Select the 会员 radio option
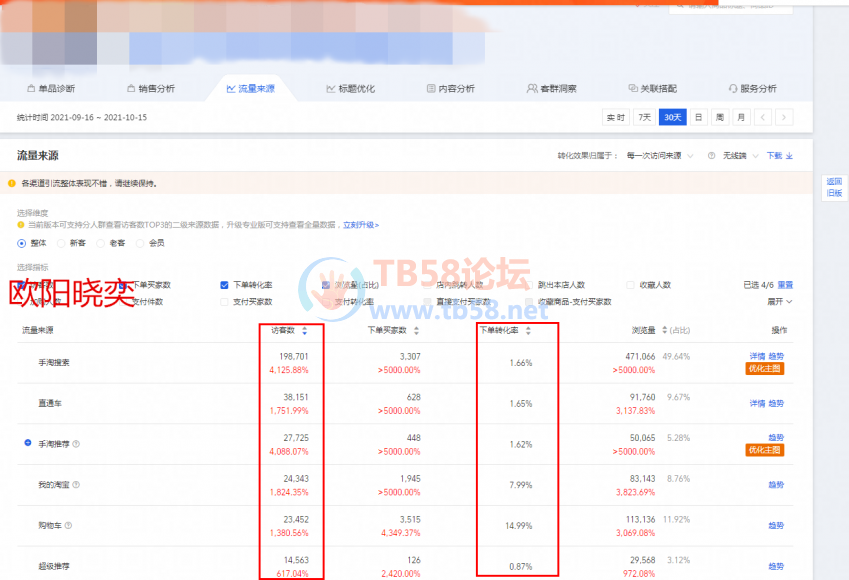This screenshot has height=580, width=849. click(142, 243)
